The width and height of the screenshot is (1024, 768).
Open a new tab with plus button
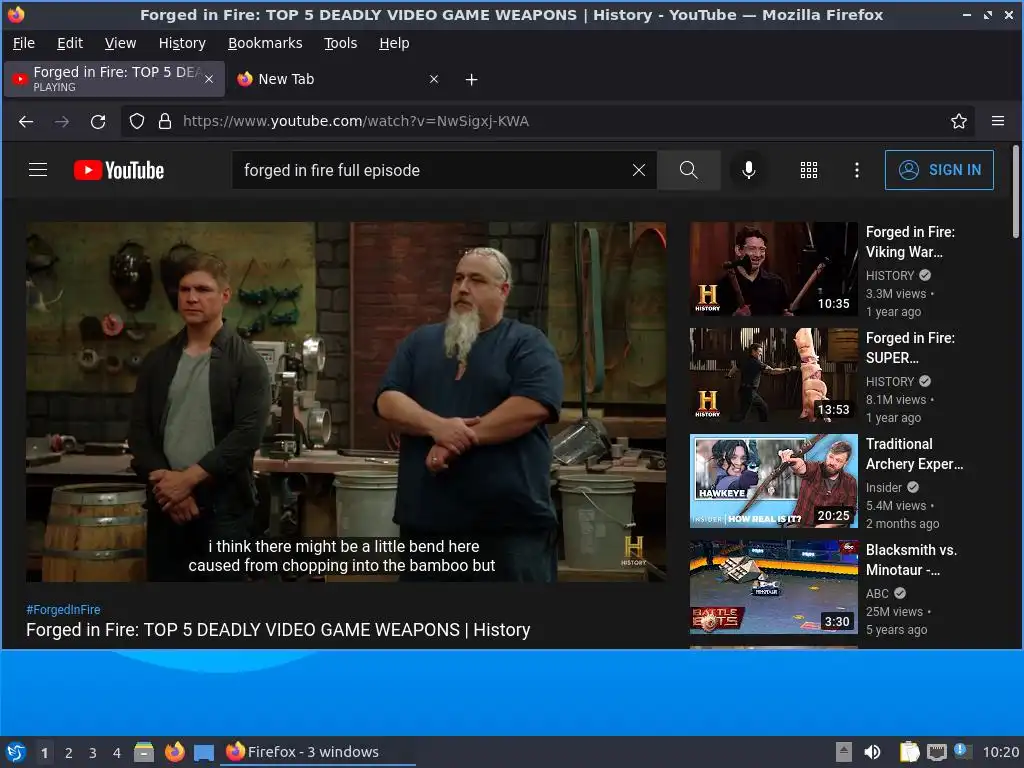point(472,80)
